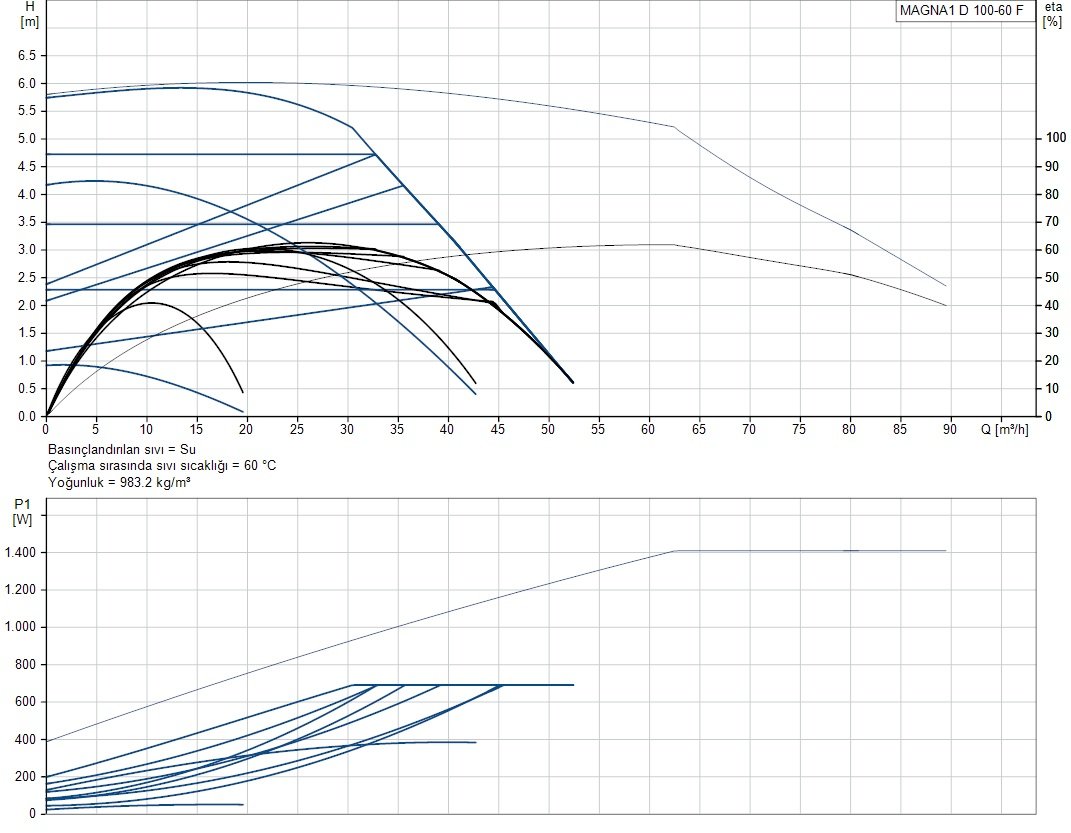The image size is (1071, 833).
Task: Select the 'Basınçlandırılan sıvı = Su' text
Action: [x=122, y=449]
